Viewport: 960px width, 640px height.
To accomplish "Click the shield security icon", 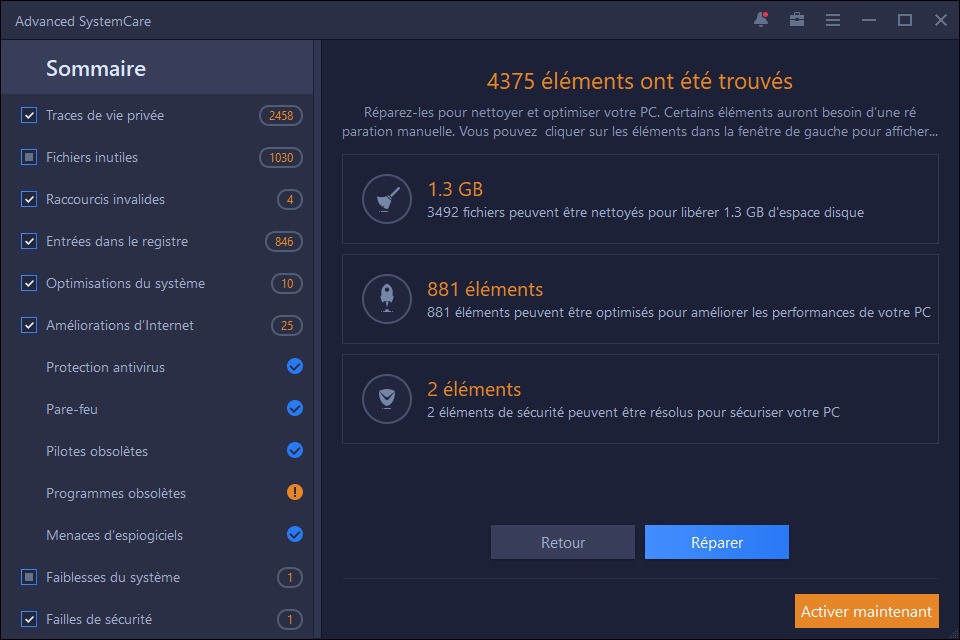I will (387, 399).
